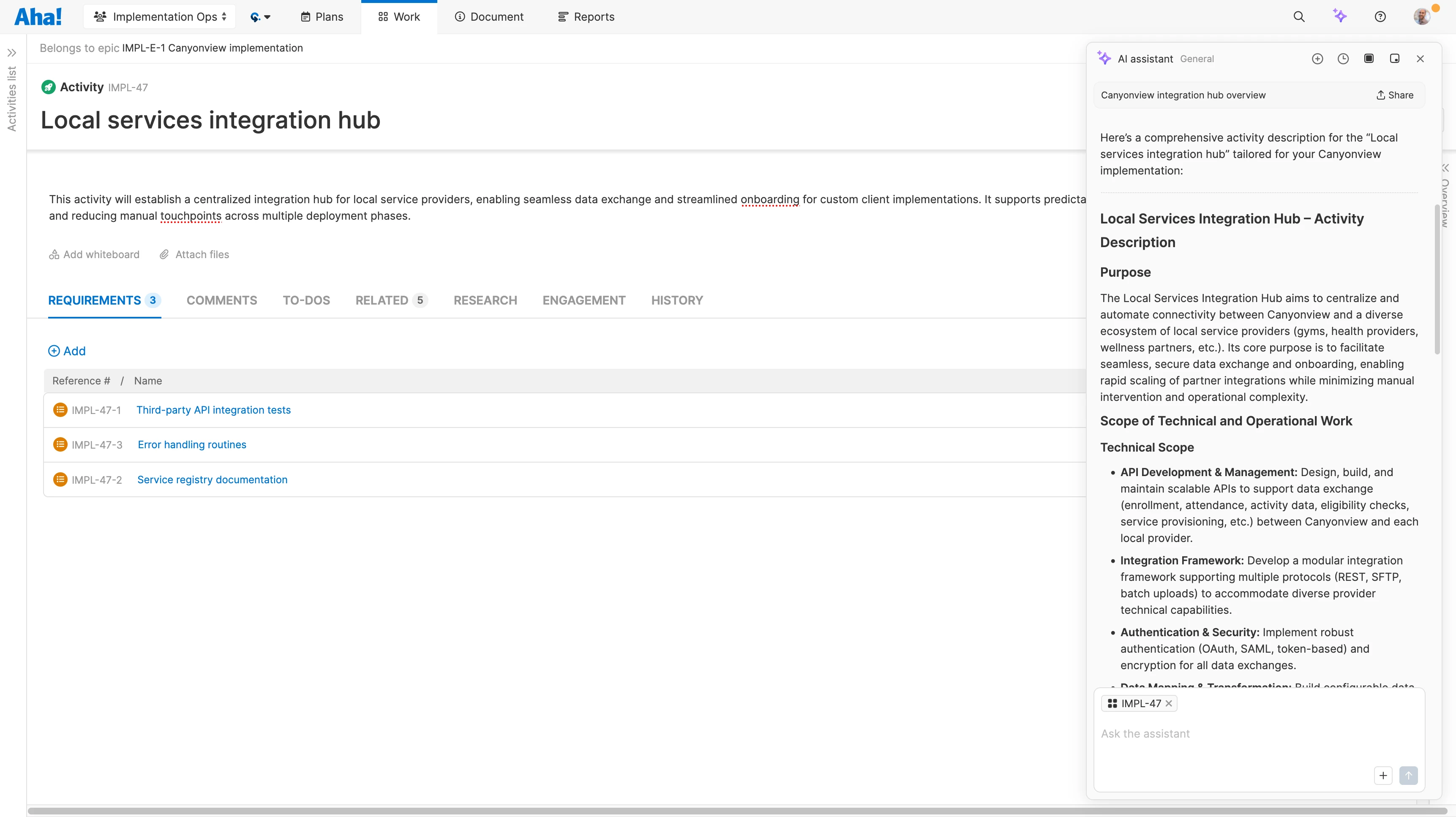Switch to the COMMENTS tab
Viewport: 1456px width, 817px height.
coord(221,301)
